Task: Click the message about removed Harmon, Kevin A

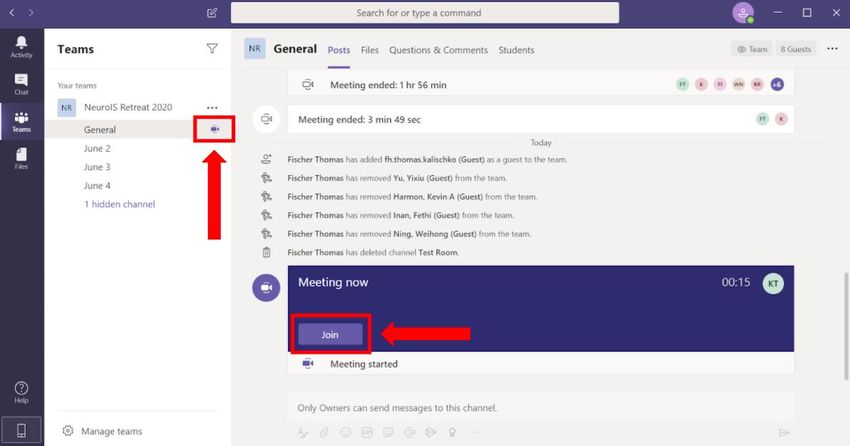Action: (x=412, y=197)
